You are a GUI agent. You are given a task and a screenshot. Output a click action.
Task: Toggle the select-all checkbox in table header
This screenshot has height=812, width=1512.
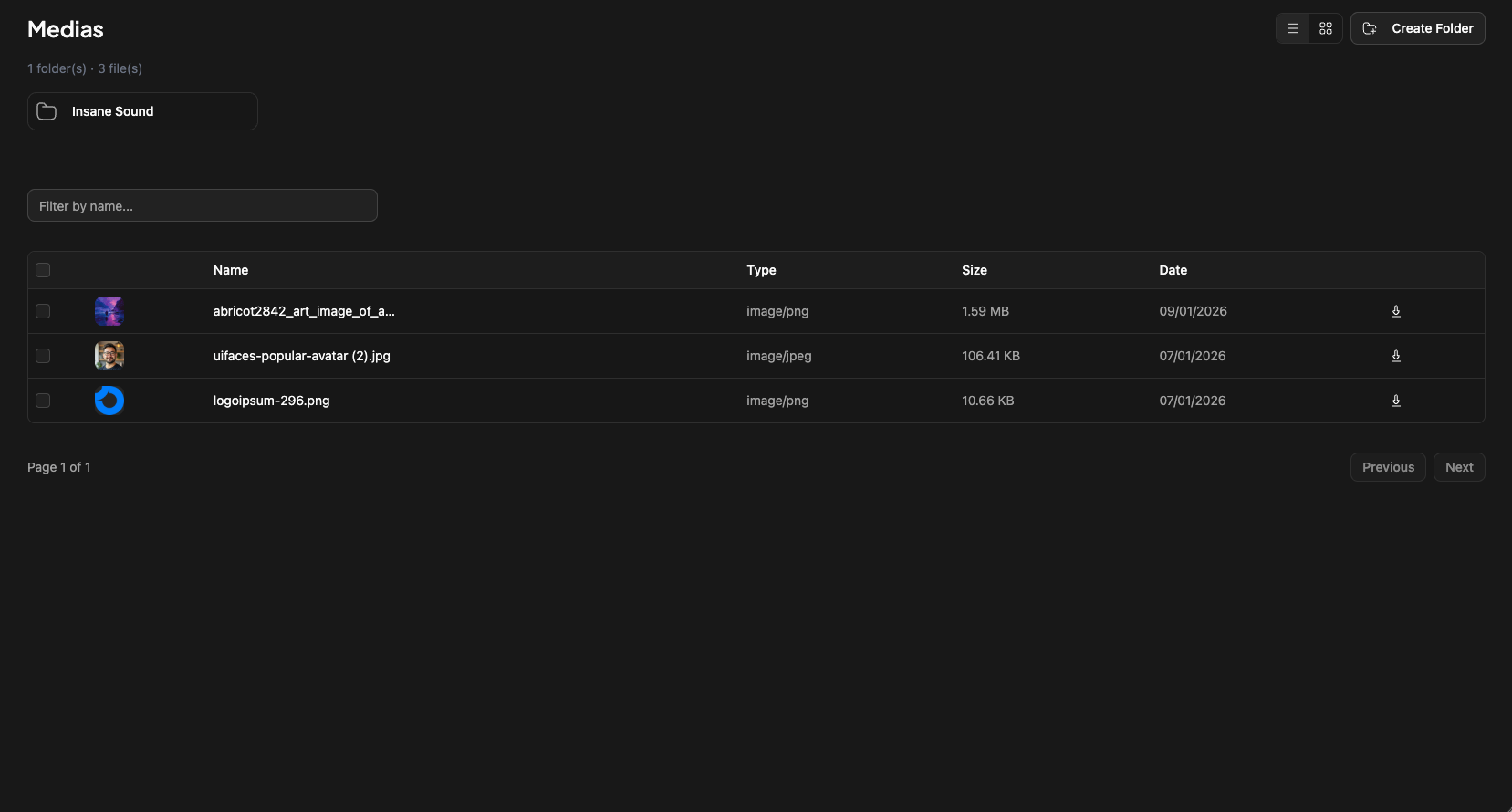pos(43,270)
